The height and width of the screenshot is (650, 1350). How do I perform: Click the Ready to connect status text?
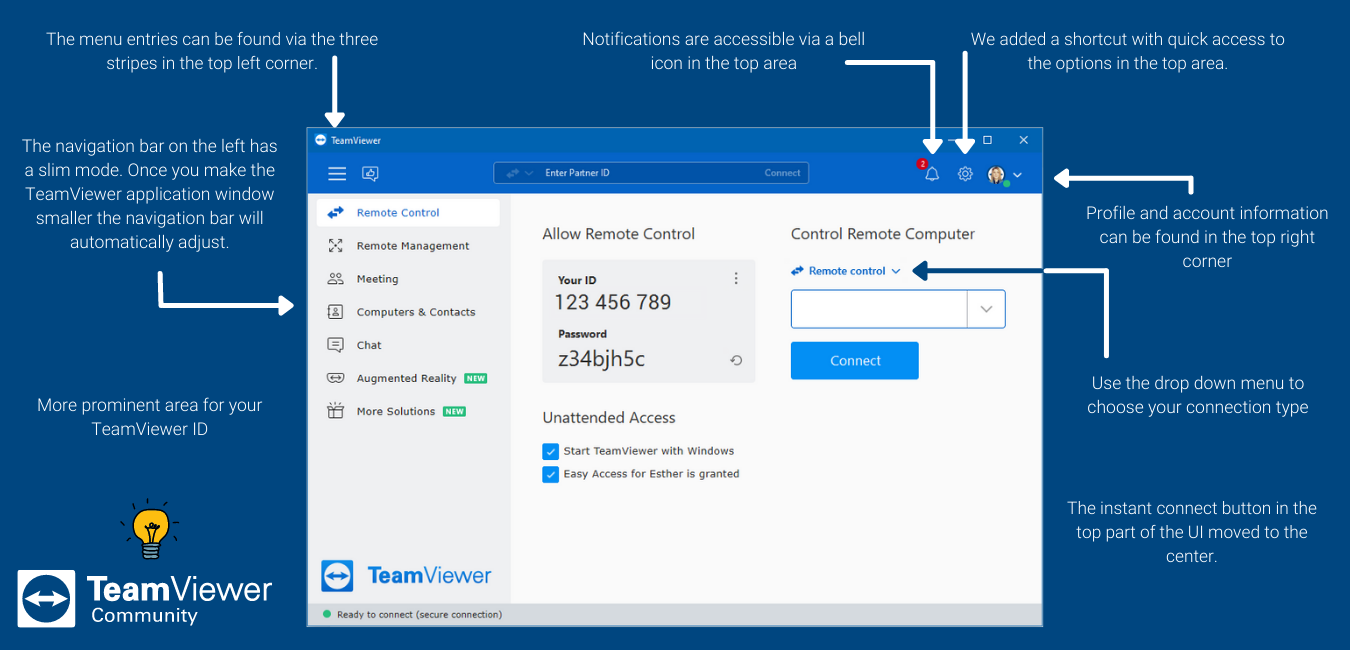tap(419, 614)
